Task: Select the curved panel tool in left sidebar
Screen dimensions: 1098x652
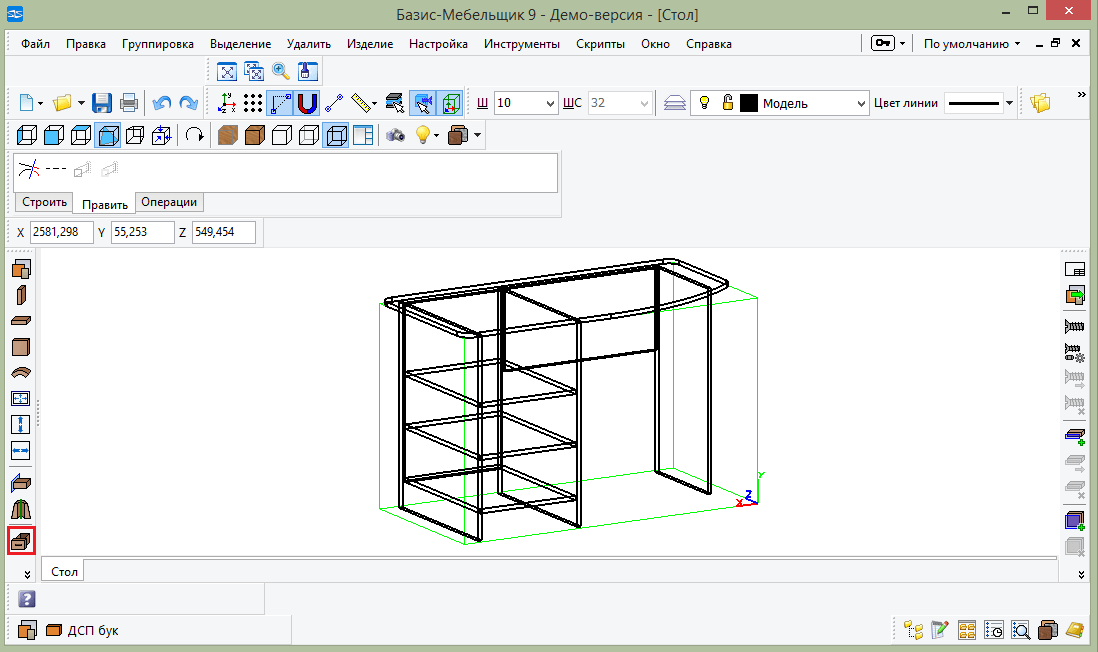Action: 21,373
